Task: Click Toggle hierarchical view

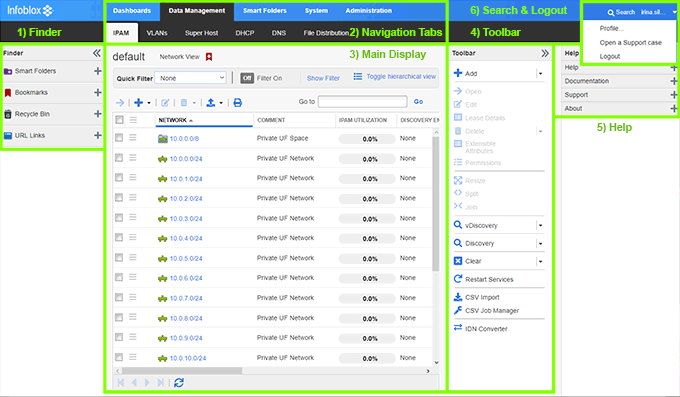Action: (x=401, y=76)
